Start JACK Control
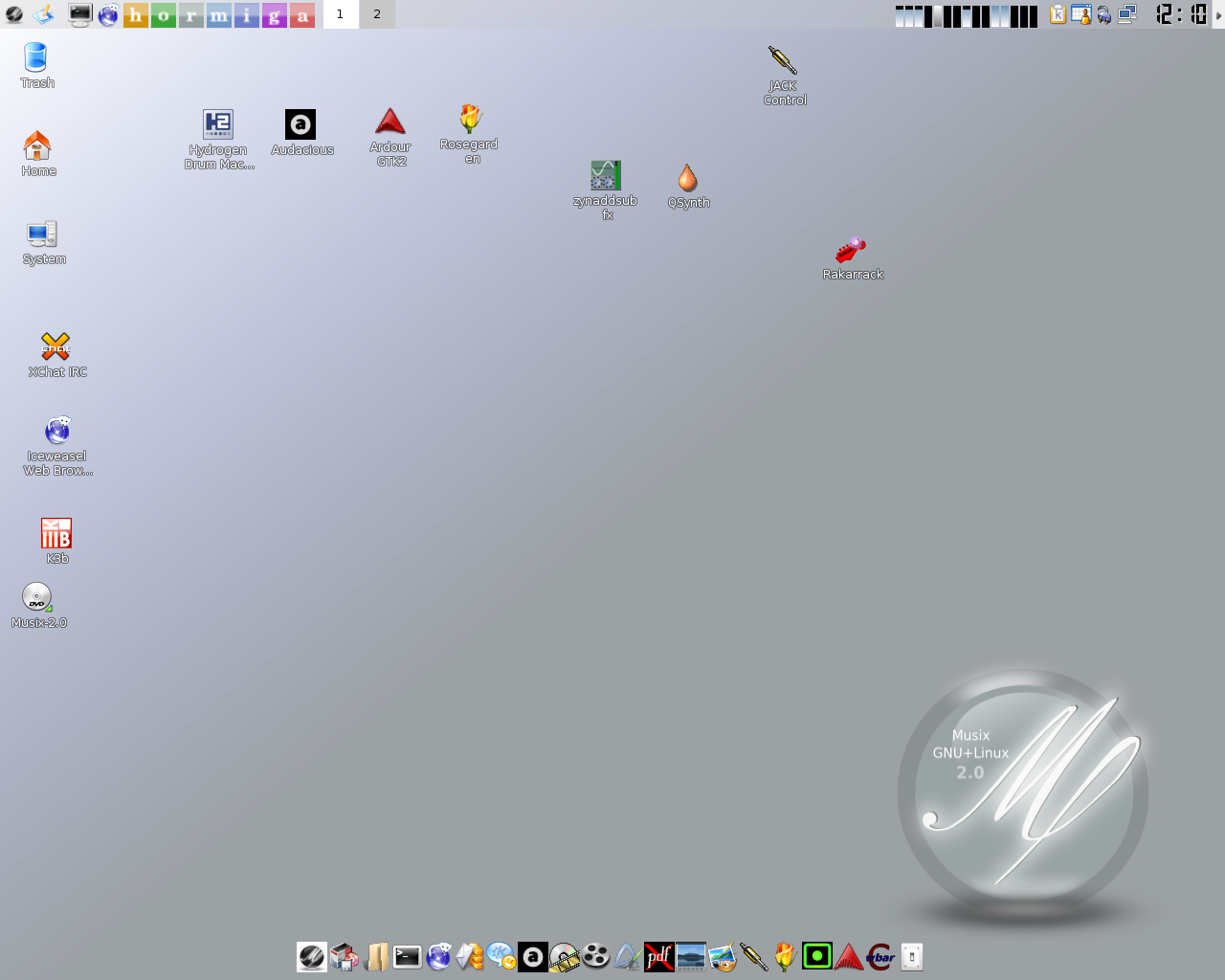The image size is (1225, 980). pos(783,58)
